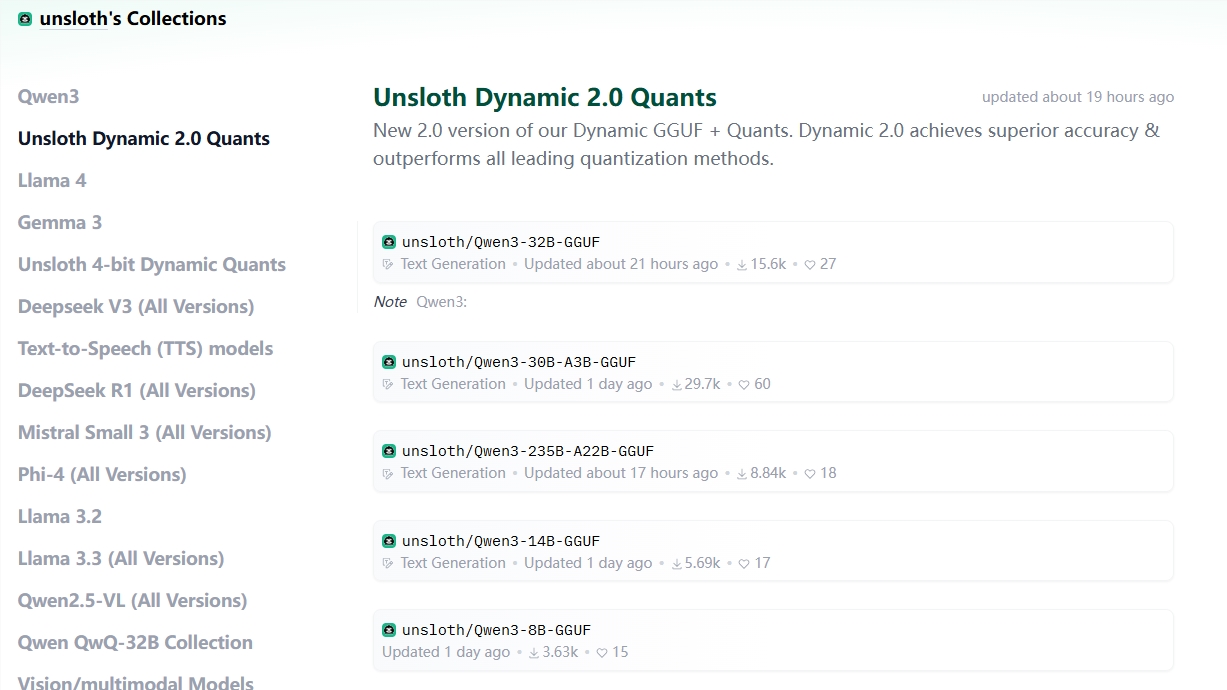Click the heart icon beside 60 likes

[744, 385]
